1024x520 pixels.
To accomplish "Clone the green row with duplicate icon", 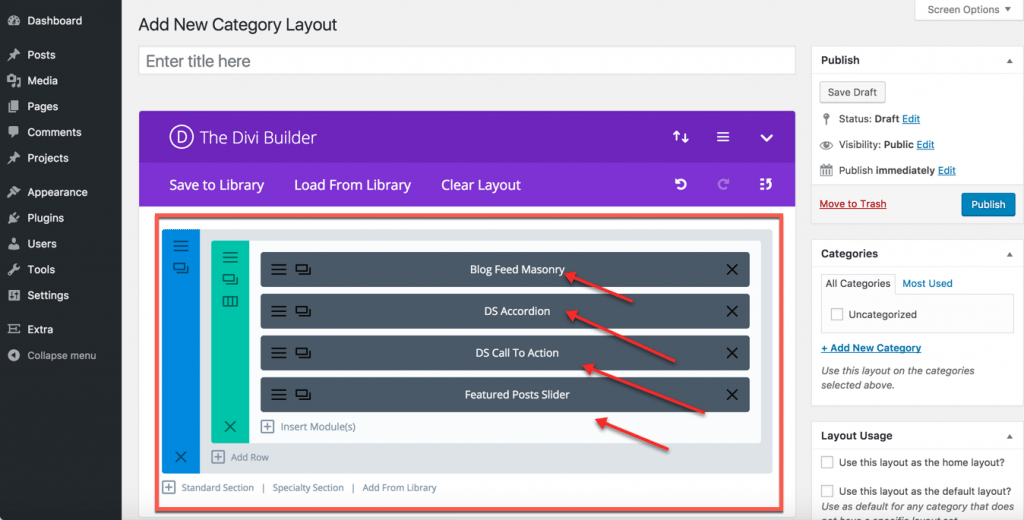I will [x=230, y=280].
